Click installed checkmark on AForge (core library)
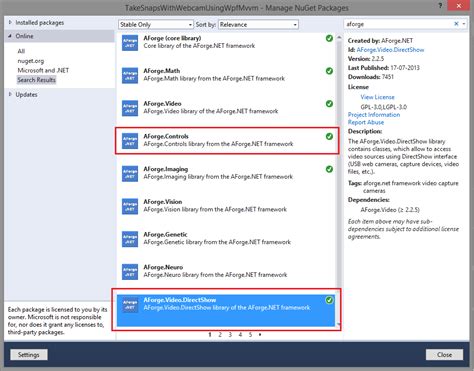Image resolution: width=474 pixels, height=371 pixels. point(329,38)
